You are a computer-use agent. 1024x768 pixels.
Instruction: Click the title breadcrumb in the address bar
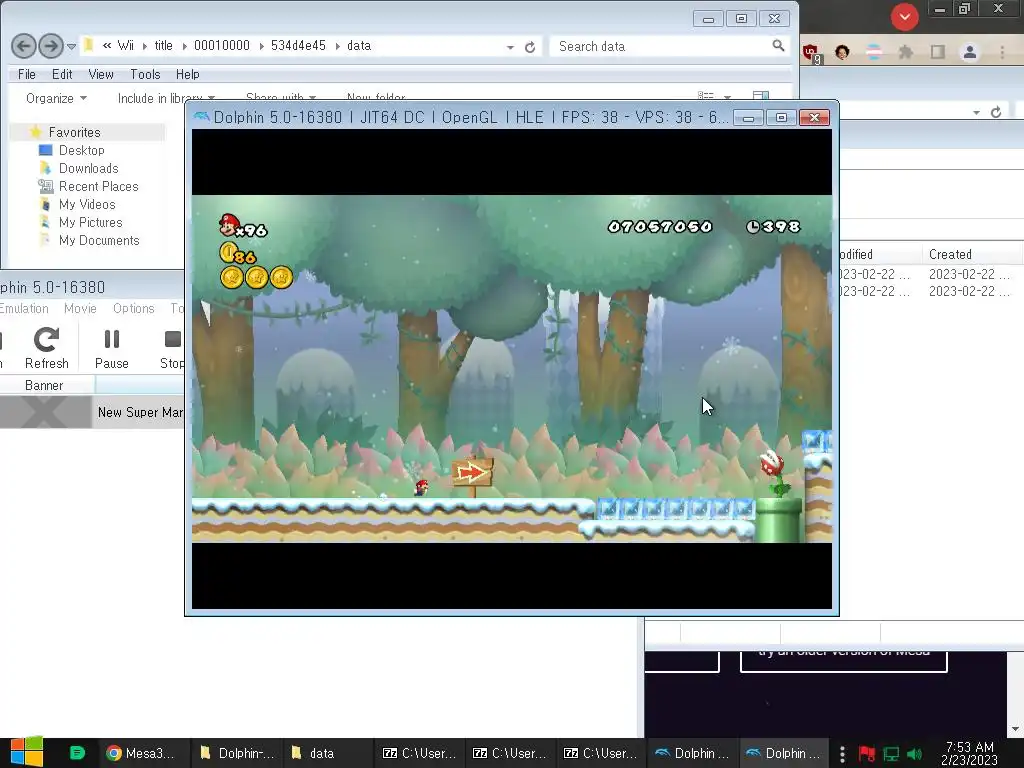pyautogui.click(x=163, y=46)
